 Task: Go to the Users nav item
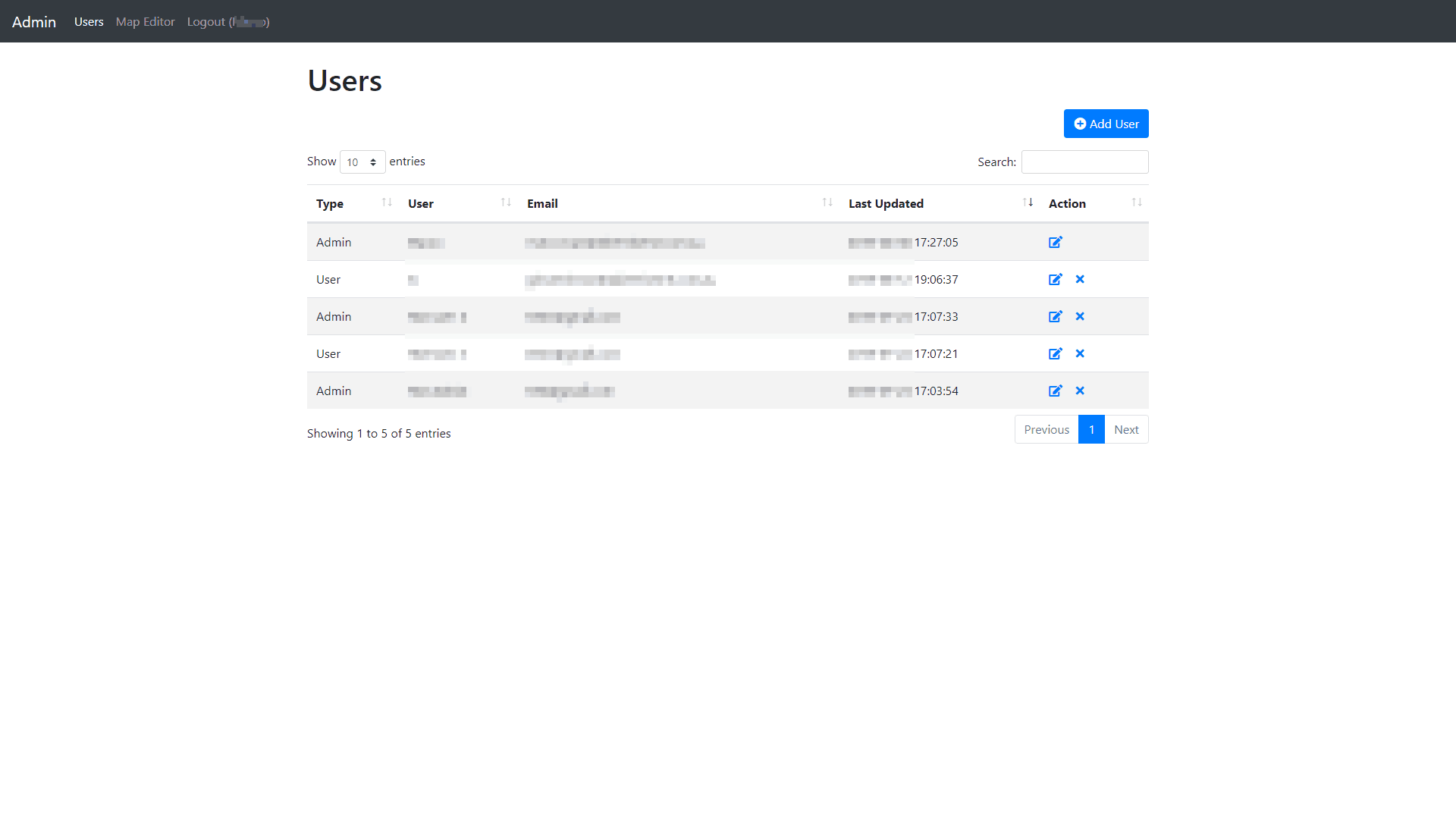89,22
